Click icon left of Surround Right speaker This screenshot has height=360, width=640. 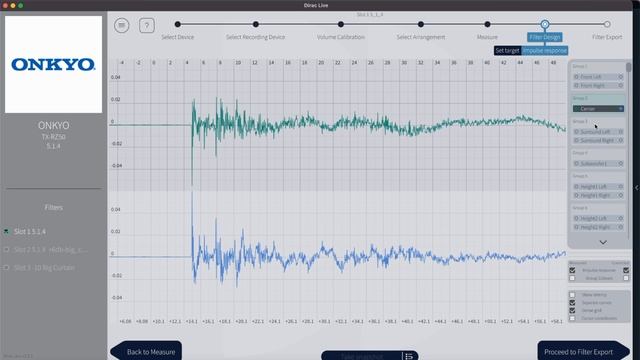(576, 140)
